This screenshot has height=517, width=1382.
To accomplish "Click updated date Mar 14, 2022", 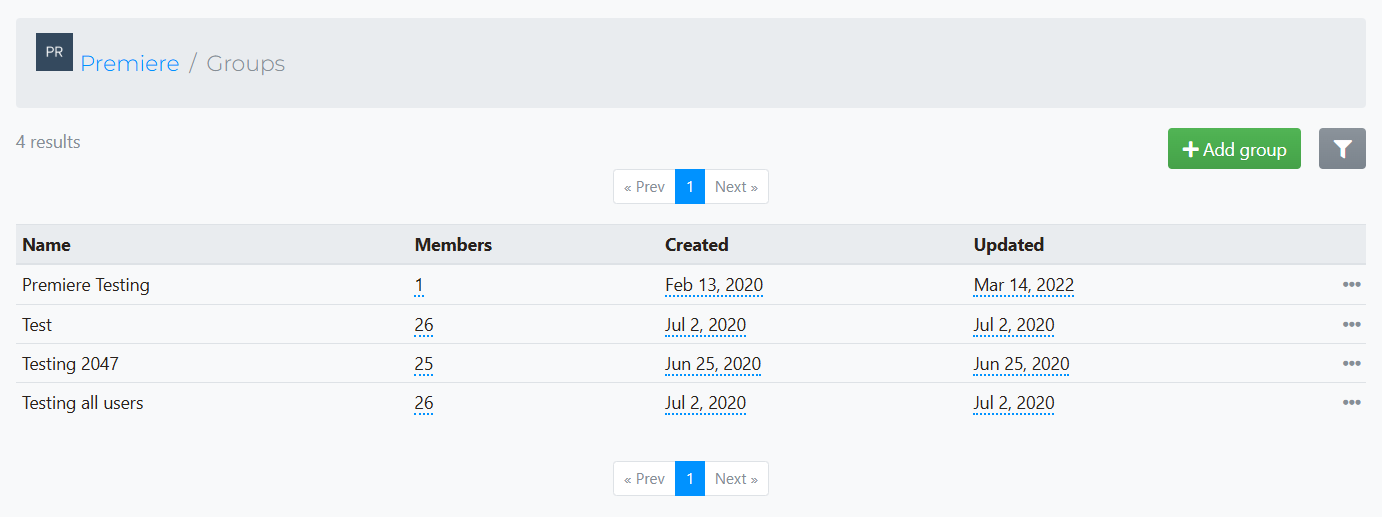I will [x=1024, y=286].
